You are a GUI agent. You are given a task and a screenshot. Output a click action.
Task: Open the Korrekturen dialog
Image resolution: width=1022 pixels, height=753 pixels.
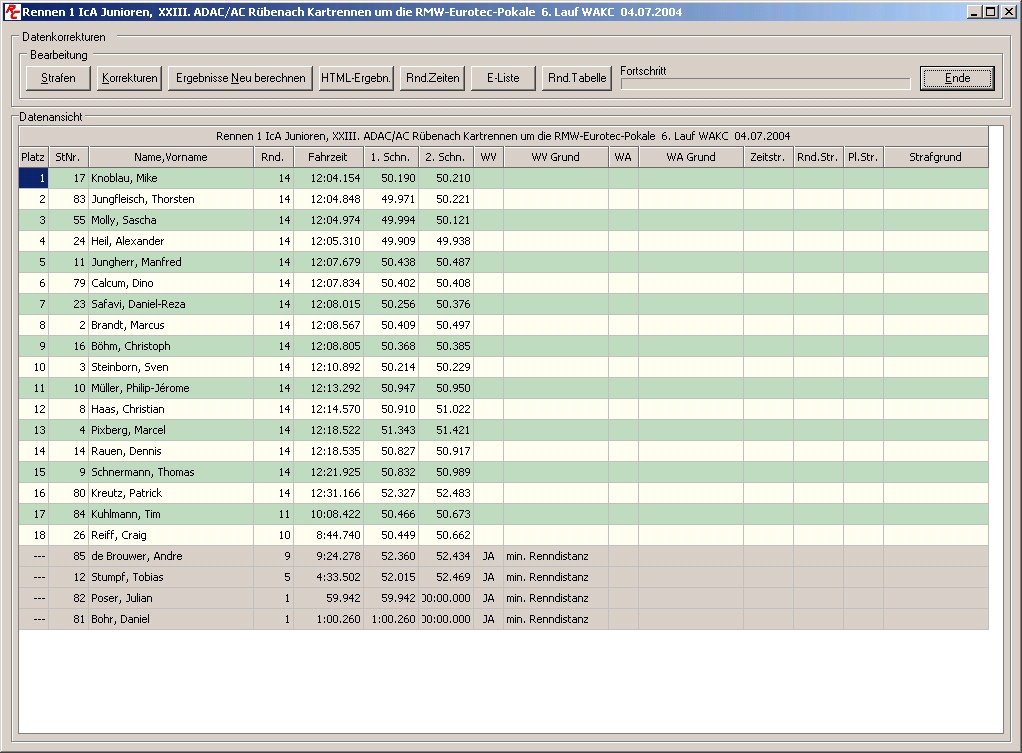(130, 78)
